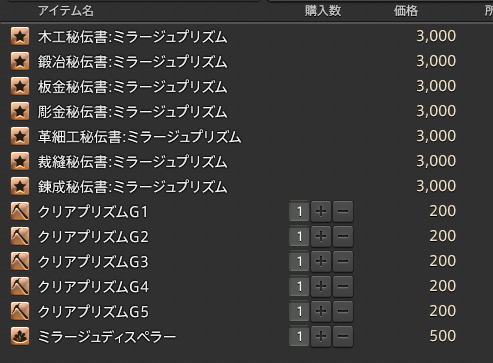Select the 革細工秘伝書 star icon
Screen dimensions: 493x363
[x=20, y=136]
